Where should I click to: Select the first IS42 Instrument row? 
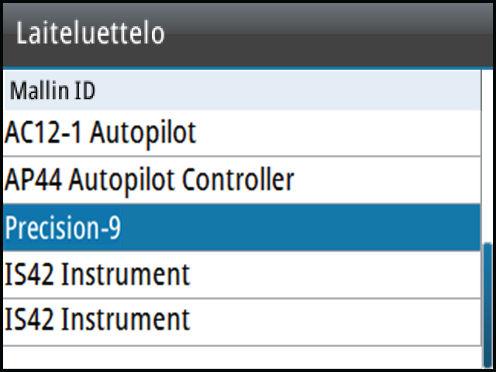coord(242,275)
